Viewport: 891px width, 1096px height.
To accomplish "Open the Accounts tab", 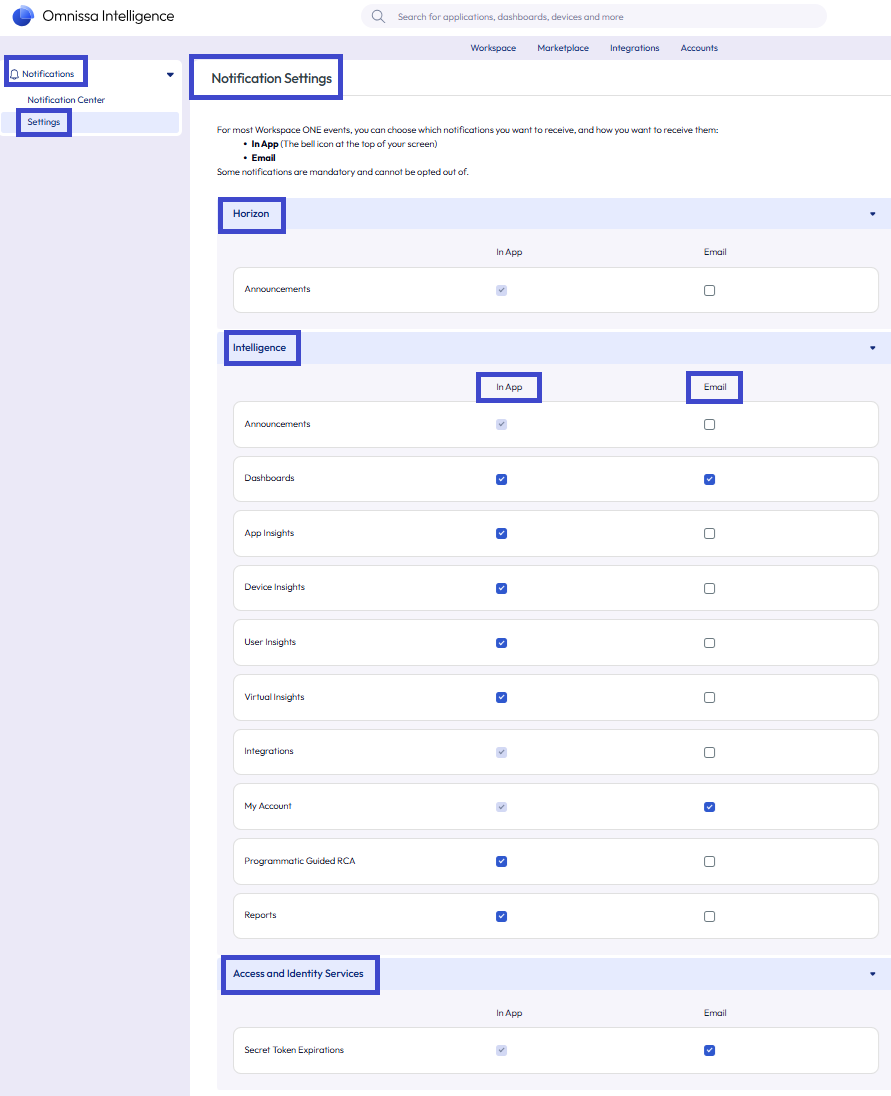I will 699,48.
